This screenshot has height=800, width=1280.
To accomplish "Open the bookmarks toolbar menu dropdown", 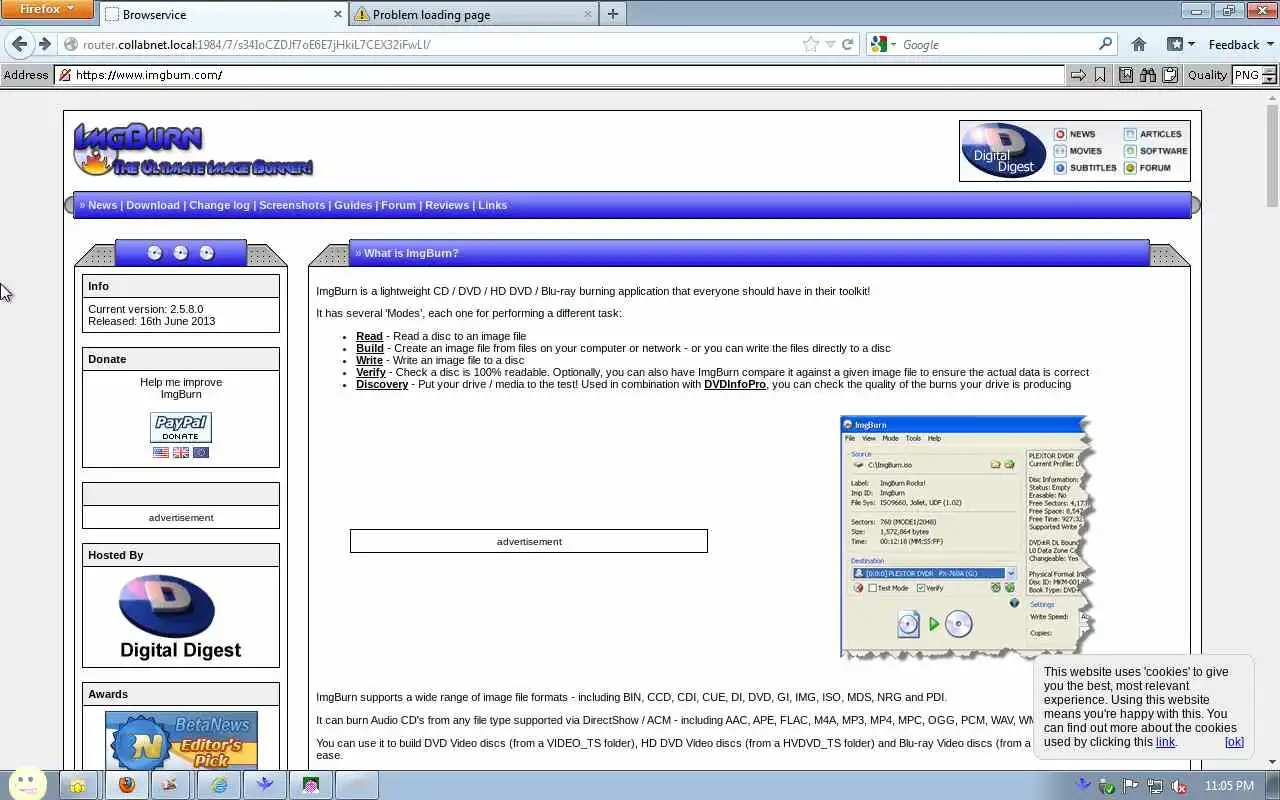I will [x=1181, y=44].
